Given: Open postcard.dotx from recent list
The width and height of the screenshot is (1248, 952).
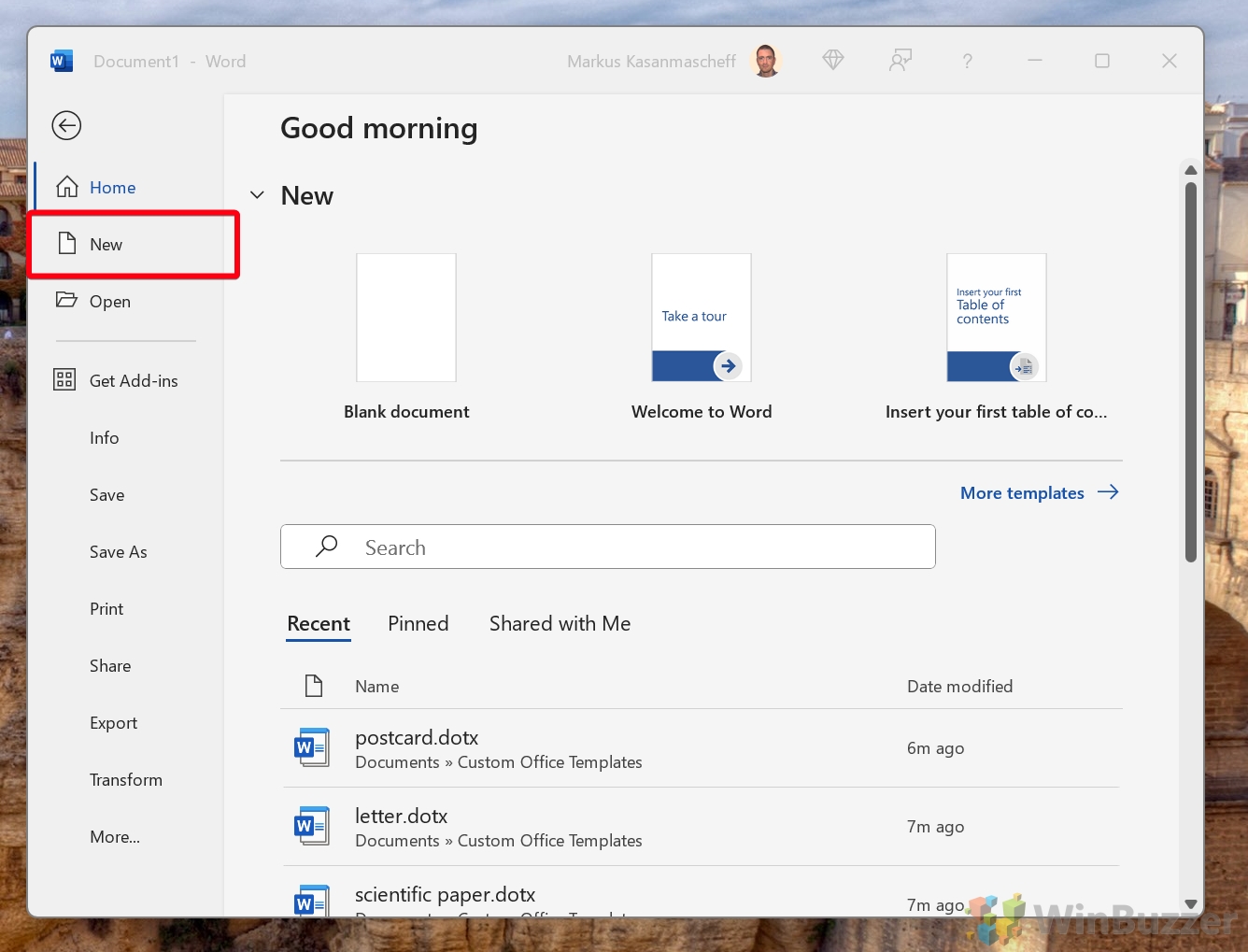Looking at the screenshot, I should [x=417, y=738].
